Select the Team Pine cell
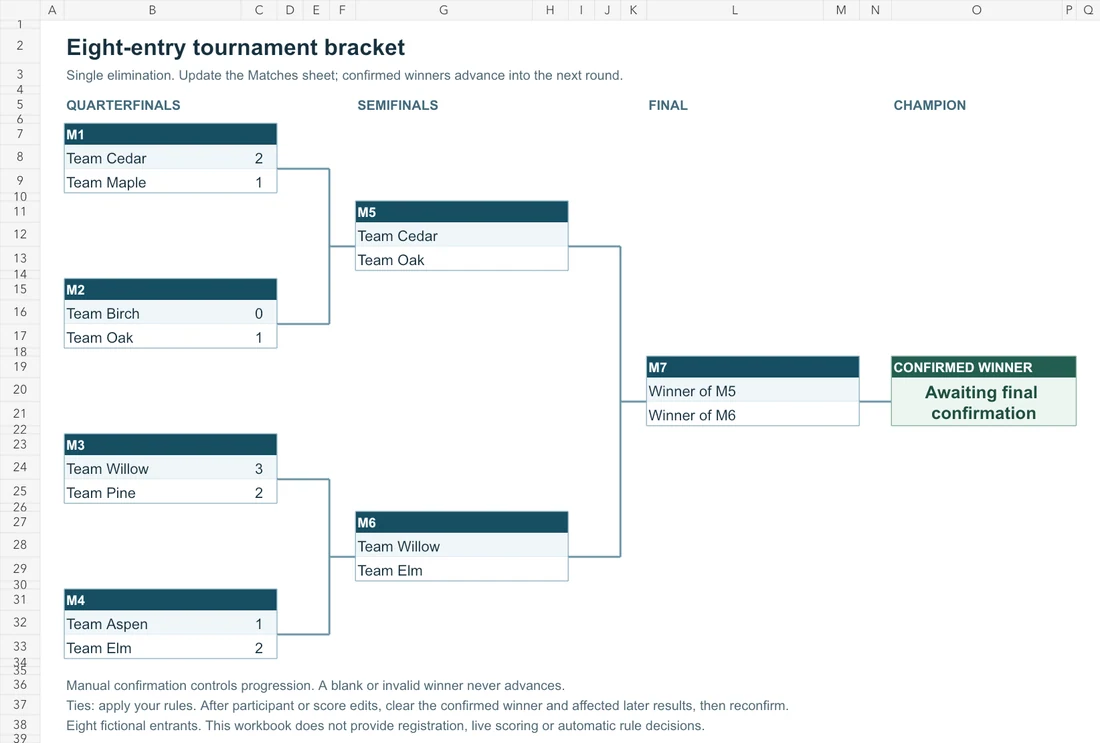 click(x=153, y=493)
